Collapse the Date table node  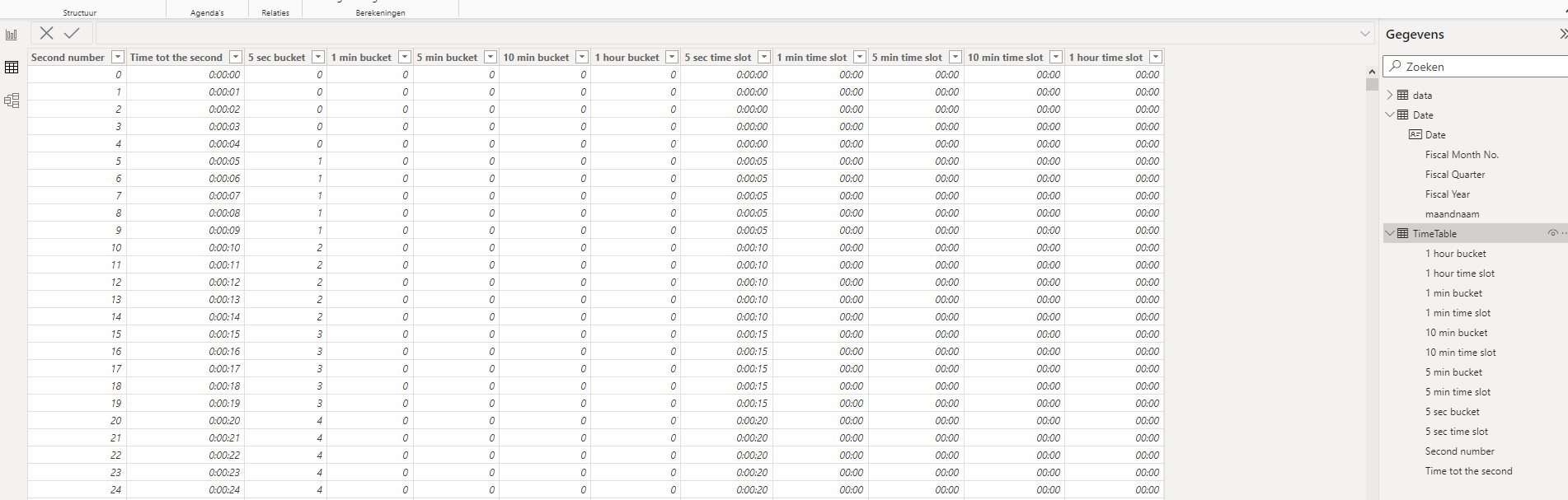click(x=1390, y=114)
